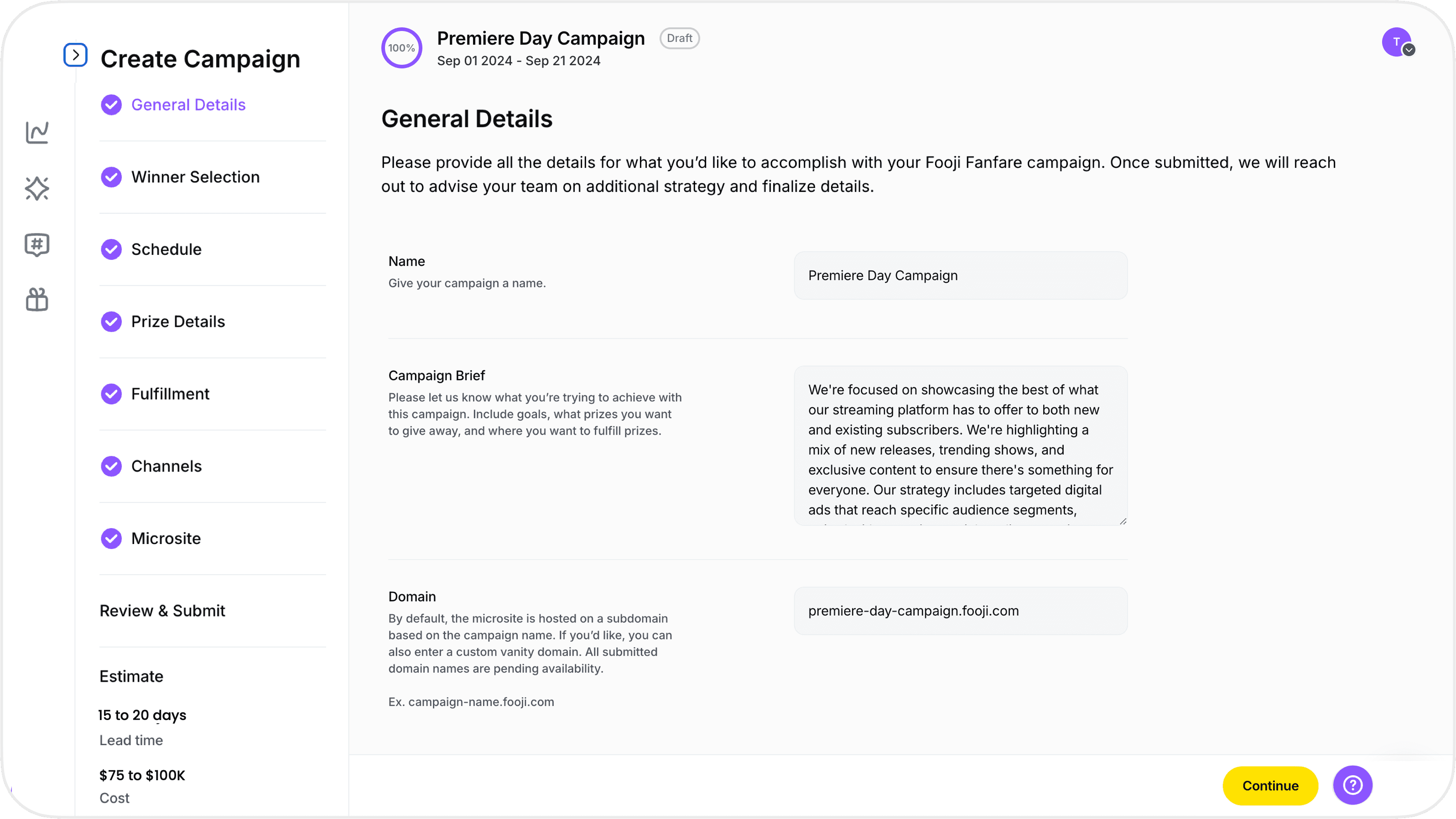This screenshot has height=819, width=1456.
Task: Open the sparkle star icon in sidebar
Action: click(x=37, y=188)
